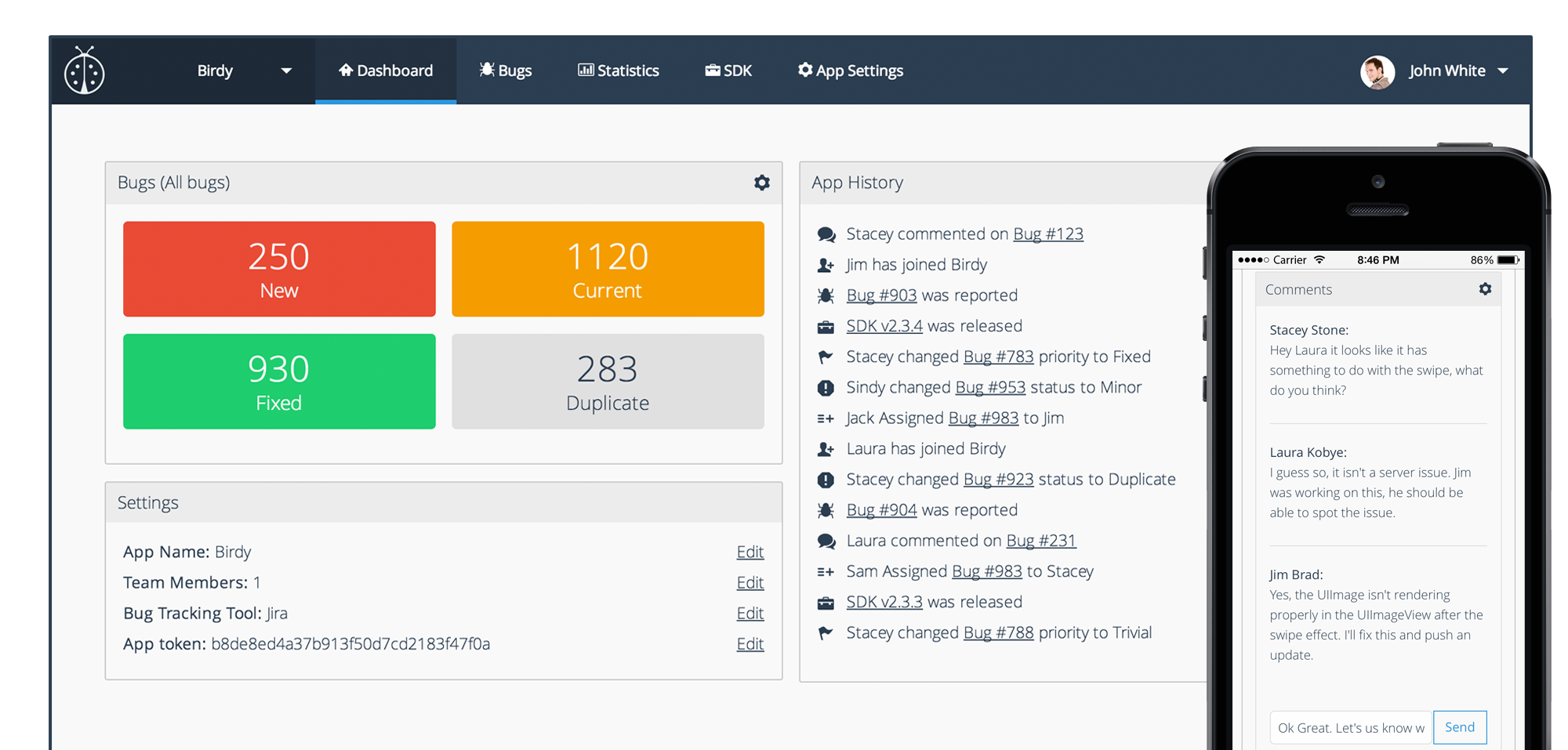
Task: Edit the App Name setting
Action: pos(750,552)
